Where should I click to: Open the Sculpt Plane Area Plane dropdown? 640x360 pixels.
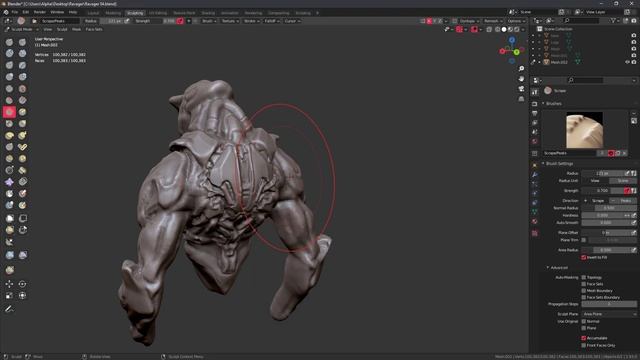[x=609, y=314]
